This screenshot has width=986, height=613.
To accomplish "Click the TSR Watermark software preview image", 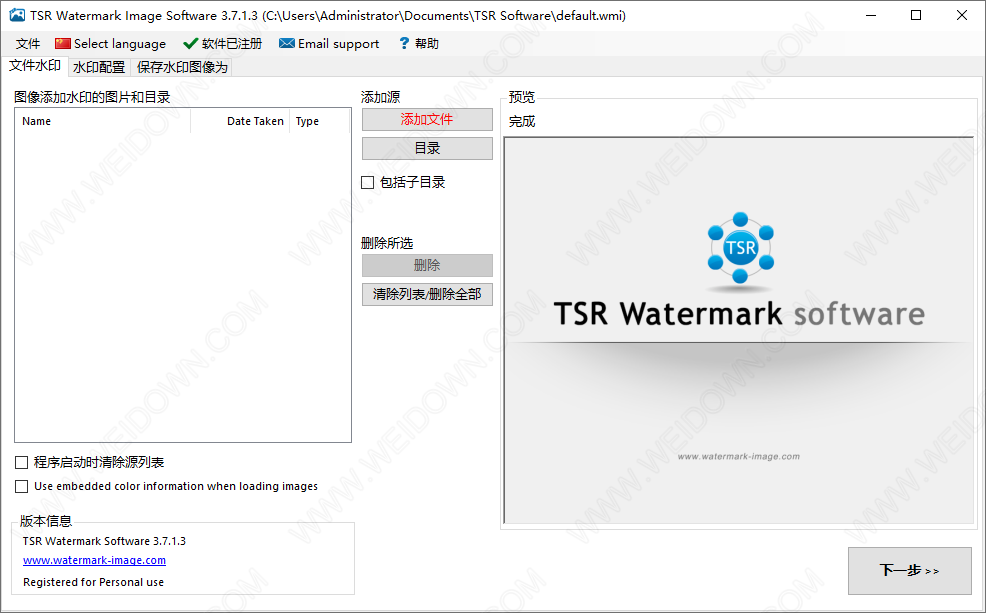I will click(739, 331).
